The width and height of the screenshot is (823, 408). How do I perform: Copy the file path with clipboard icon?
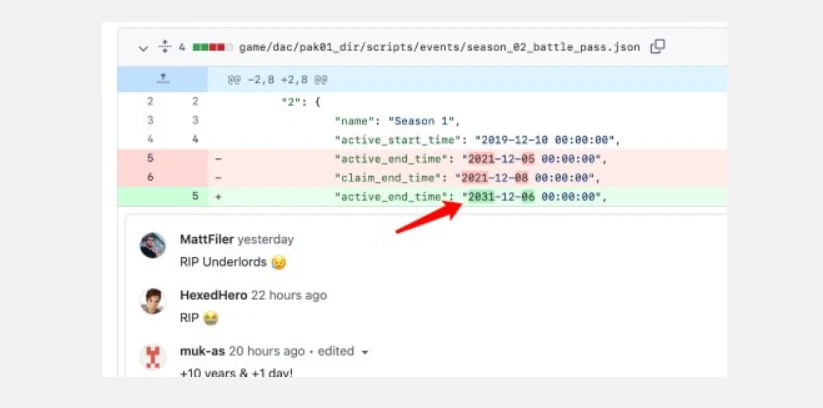point(658,47)
